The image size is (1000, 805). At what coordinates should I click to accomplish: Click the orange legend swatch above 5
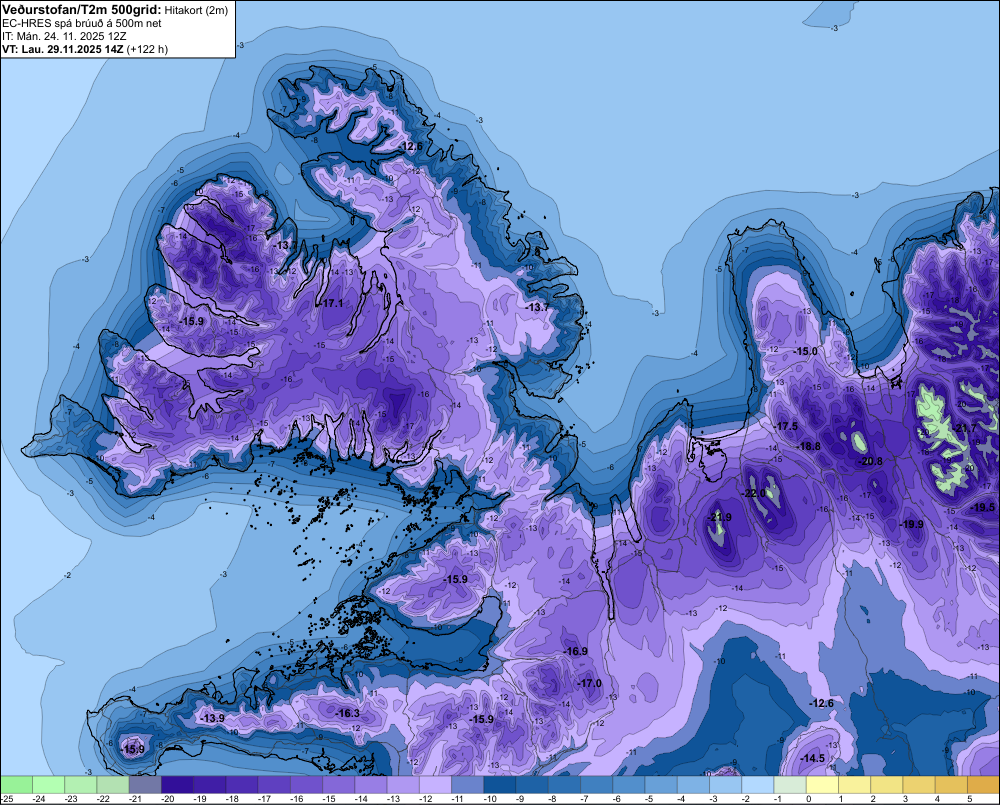[983, 785]
